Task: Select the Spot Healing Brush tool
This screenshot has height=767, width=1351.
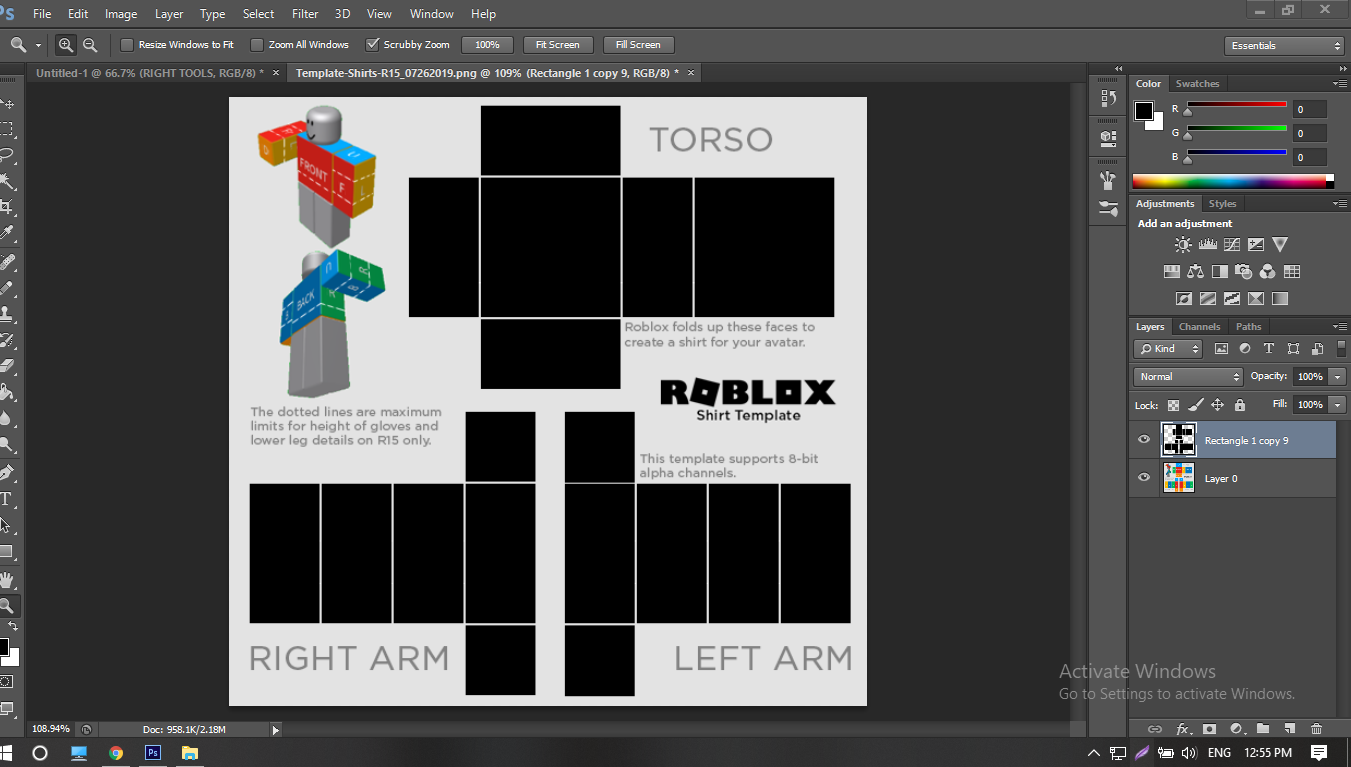Action: point(7,262)
